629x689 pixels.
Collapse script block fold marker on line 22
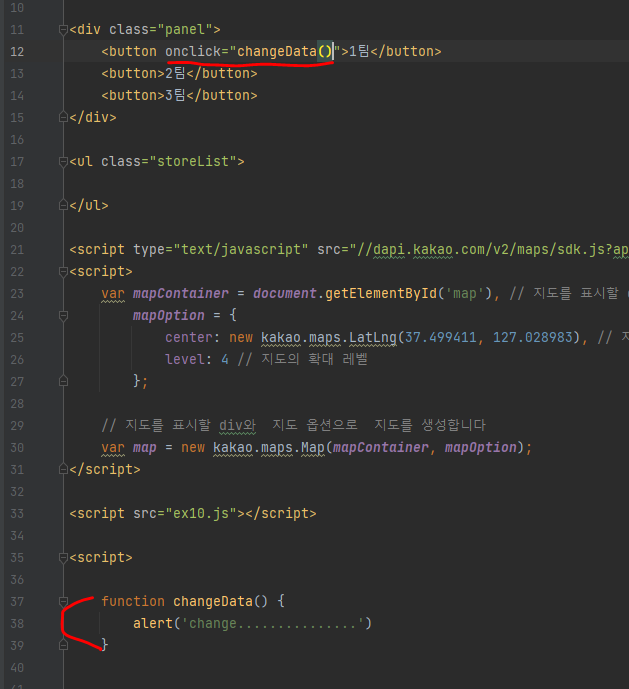point(63,272)
